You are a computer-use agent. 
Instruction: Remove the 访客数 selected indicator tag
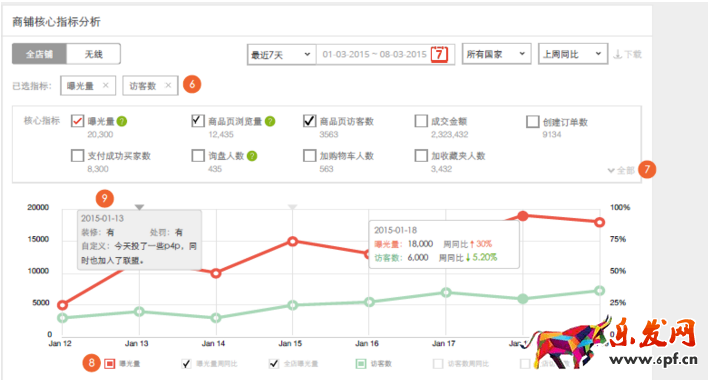click(168, 85)
